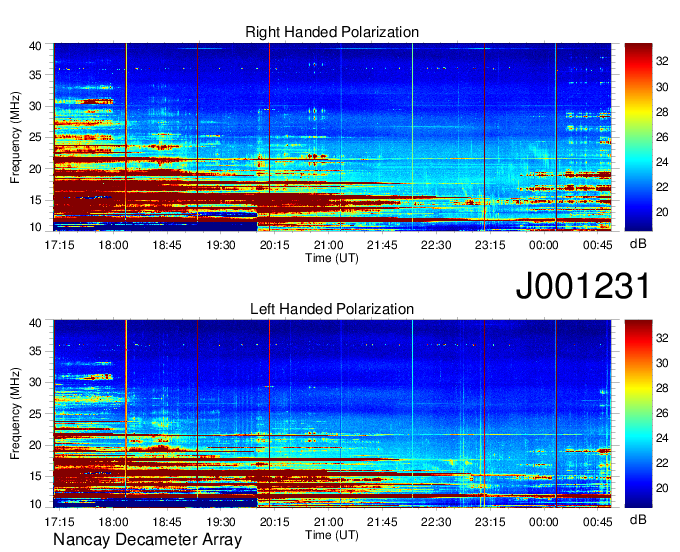Click the "dB" unit under Left Handed colorbar
The width and height of the screenshot is (680, 552).
pyautogui.click(x=638, y=519)
